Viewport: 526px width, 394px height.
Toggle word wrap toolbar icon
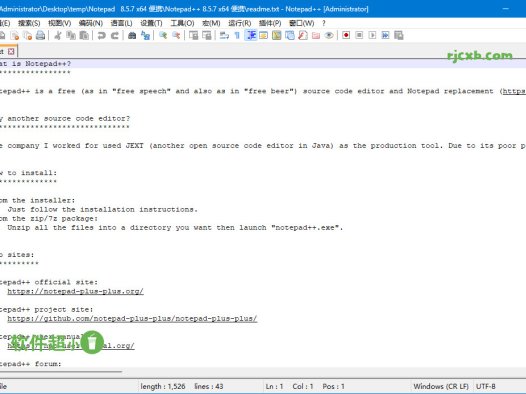[224, 35]
